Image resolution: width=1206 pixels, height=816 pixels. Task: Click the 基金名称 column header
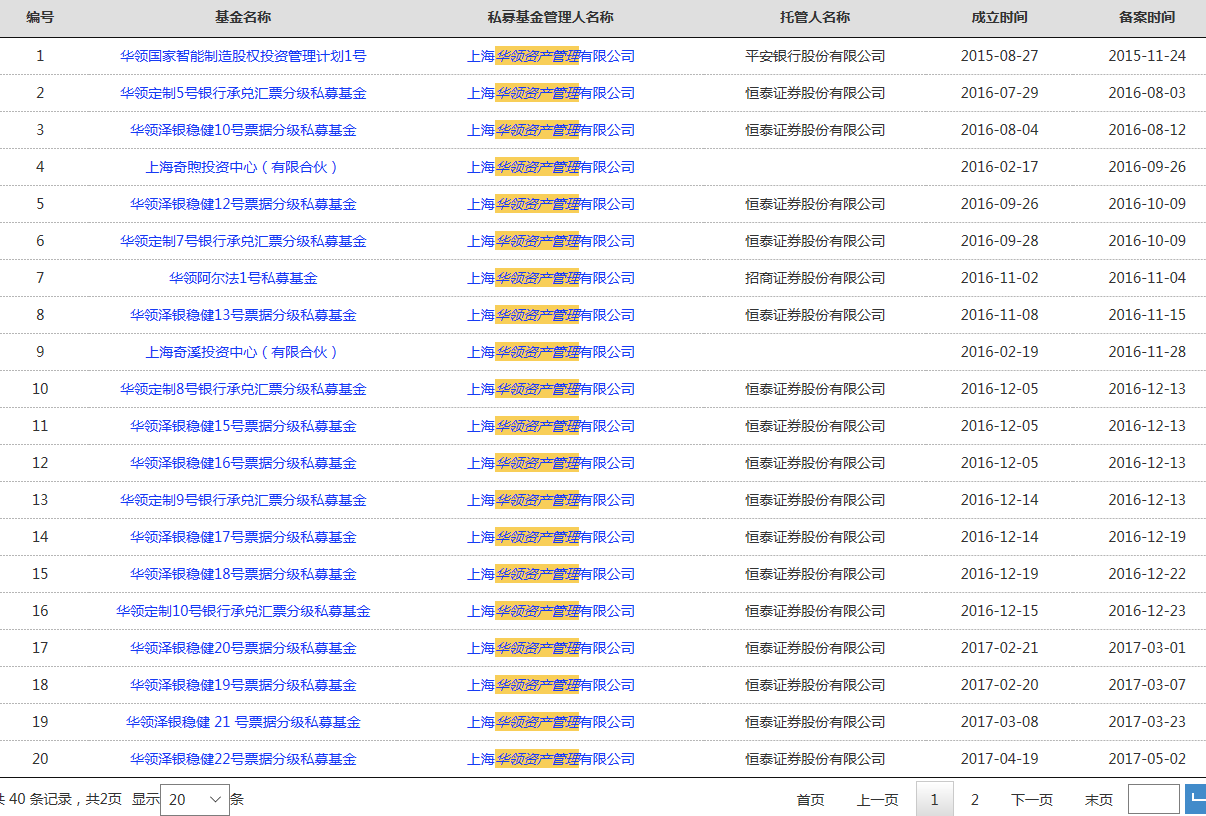[243, 18]
